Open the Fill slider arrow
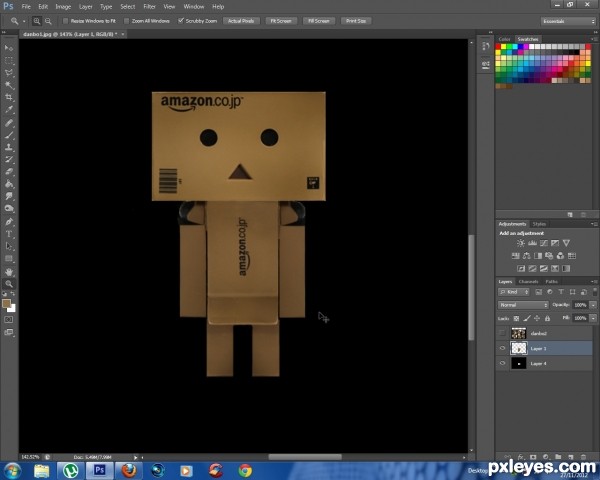 click(x=593, y=318)
